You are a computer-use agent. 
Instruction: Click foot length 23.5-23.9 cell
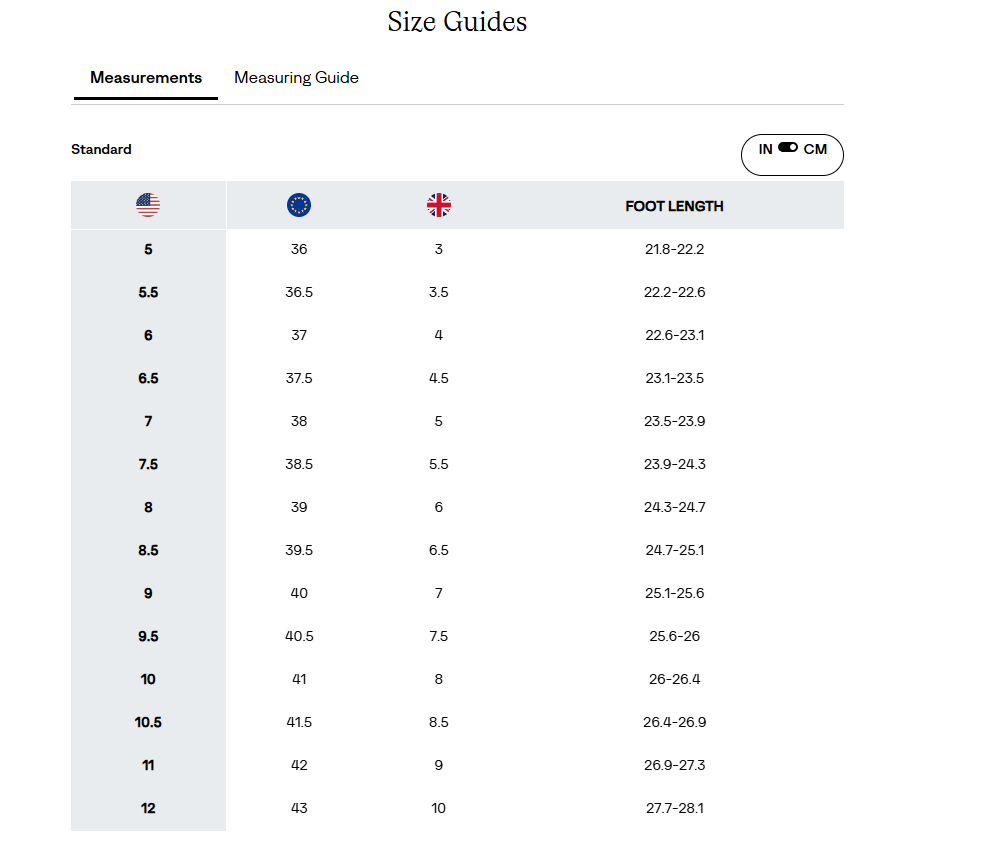[674, 421]
